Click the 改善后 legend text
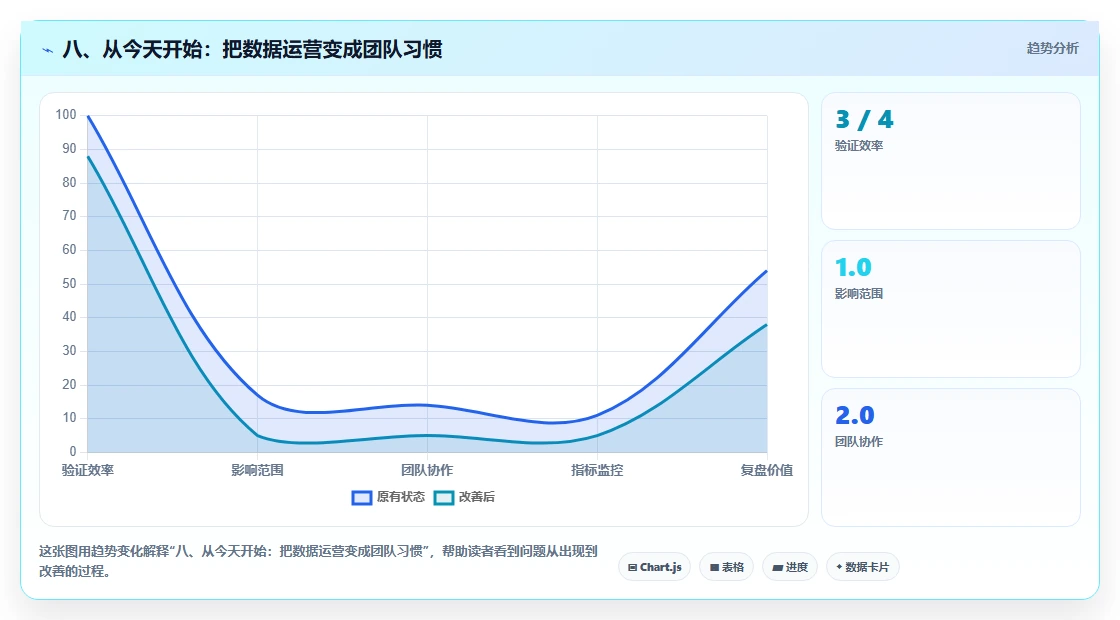 (476, 497)
